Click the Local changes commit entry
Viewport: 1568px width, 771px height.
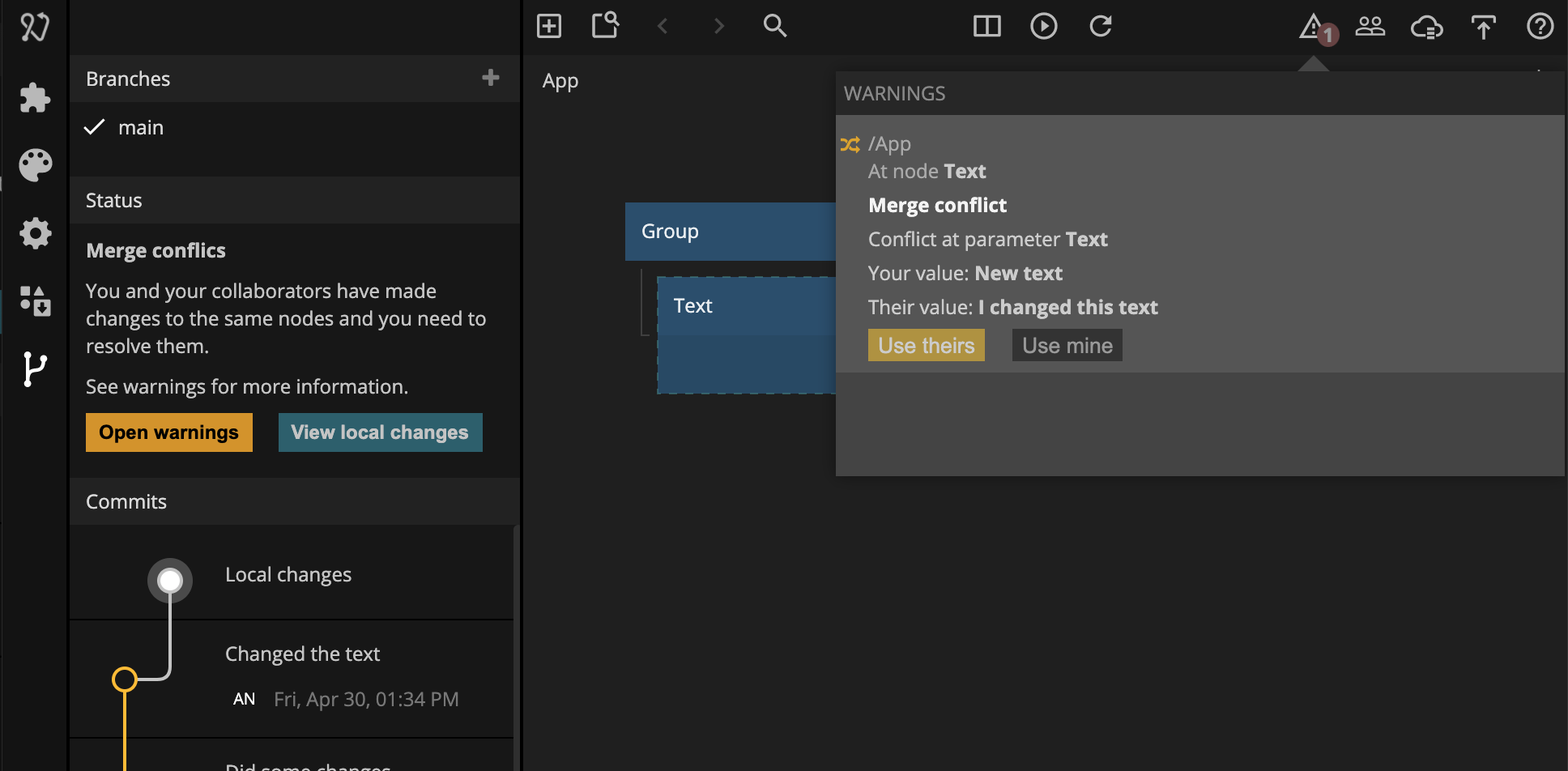(292, 574)
